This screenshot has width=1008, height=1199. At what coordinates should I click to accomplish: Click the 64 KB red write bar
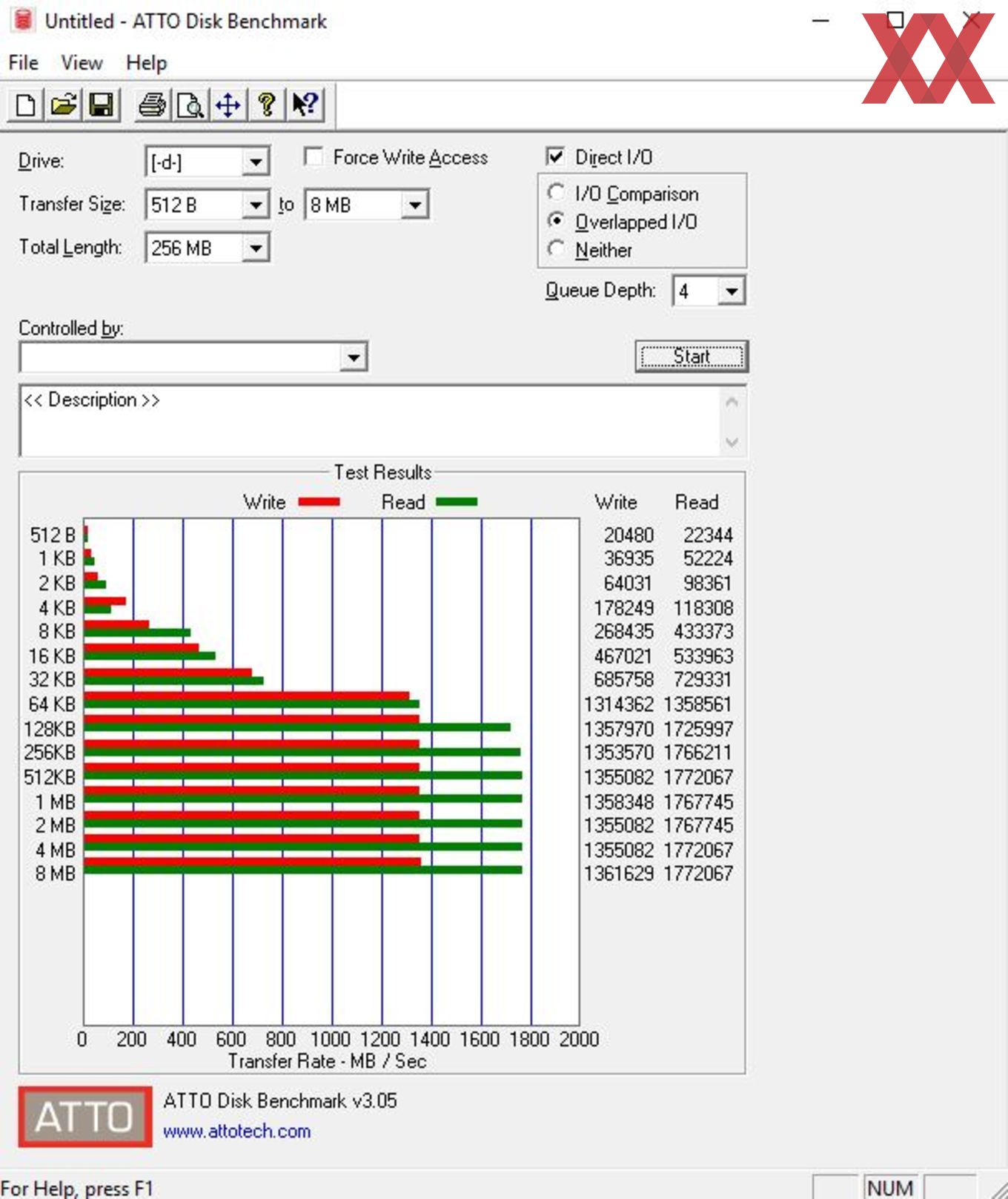(247, 696)
